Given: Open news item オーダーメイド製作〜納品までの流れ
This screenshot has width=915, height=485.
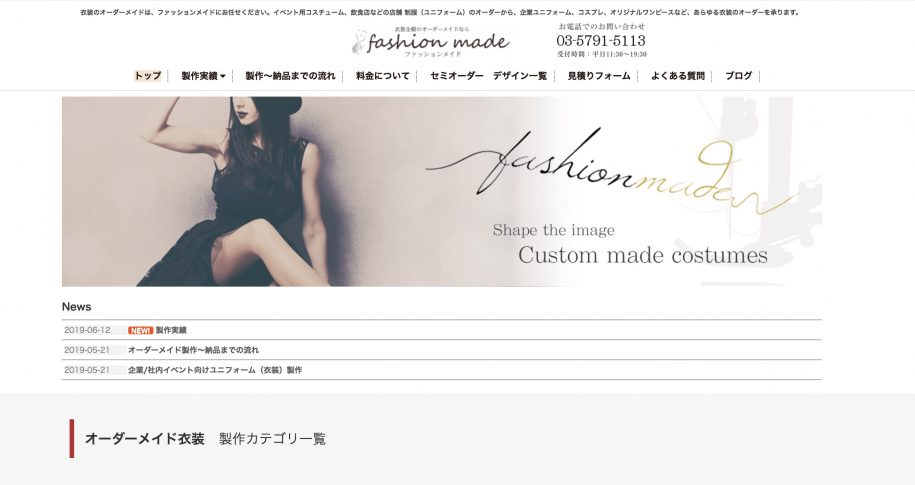Looking at the screenshot, I should click(x=193, y=350).
